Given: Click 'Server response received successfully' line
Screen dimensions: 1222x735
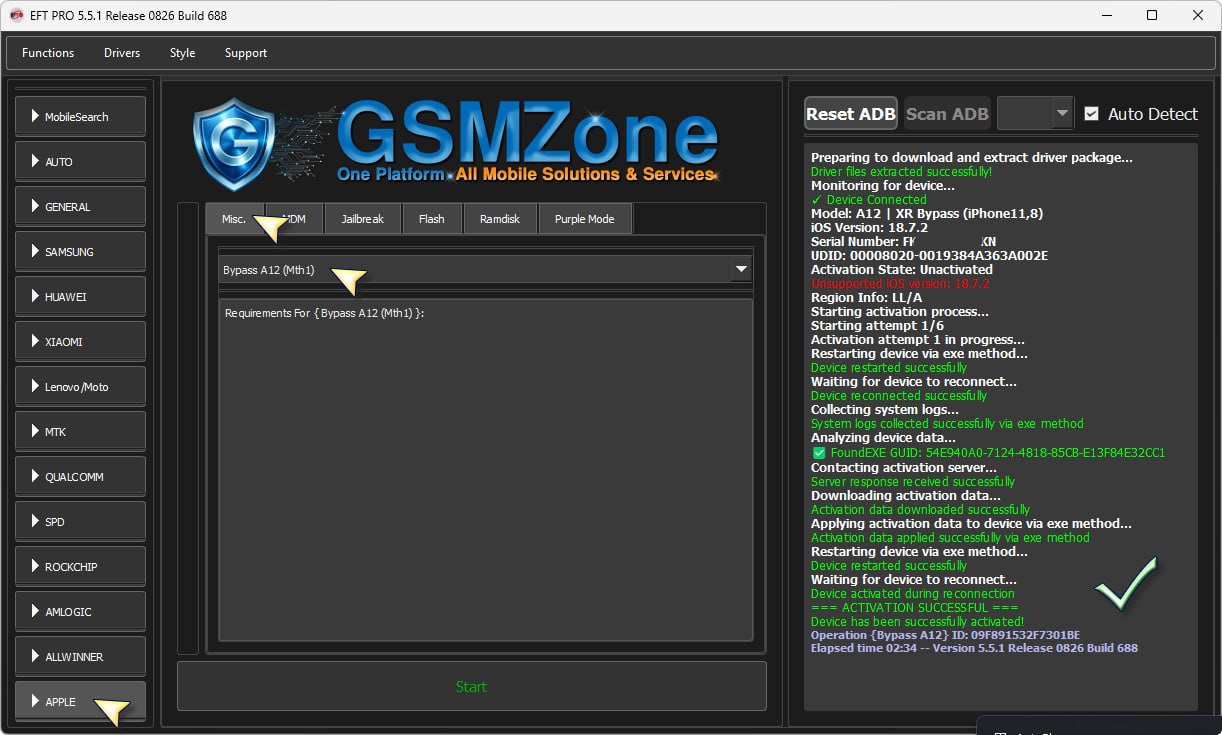Looking at the screenshot, I should [x=913, y=481].
